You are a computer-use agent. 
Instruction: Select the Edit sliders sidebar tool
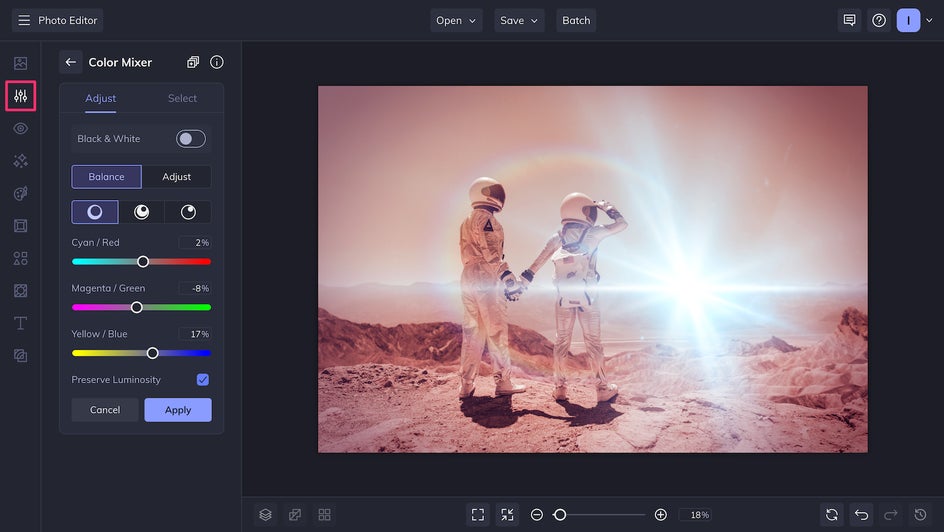pos(20,96)
